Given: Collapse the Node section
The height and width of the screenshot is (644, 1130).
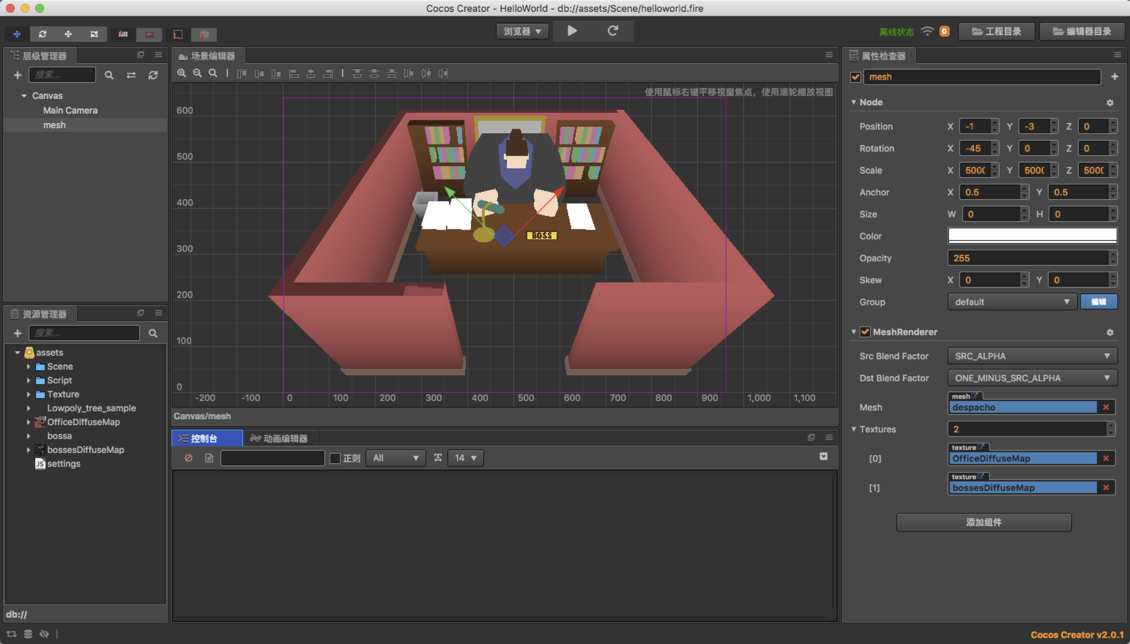Looking at the screenshot, I should [x=854, y=102].
